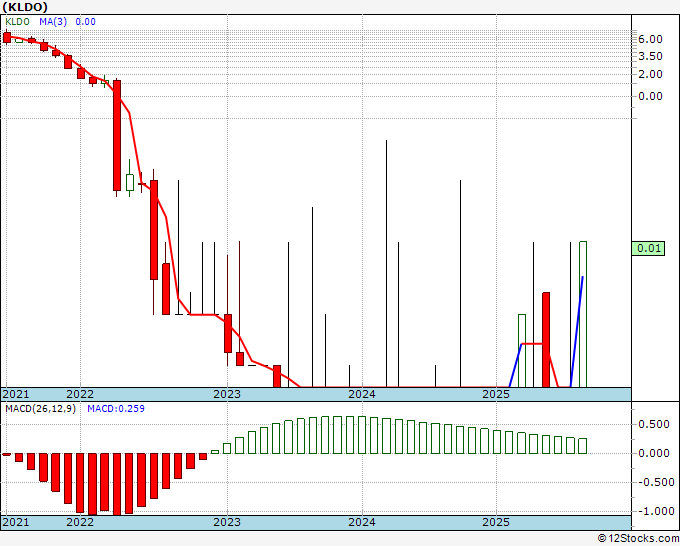
Task: Click the MACD:0.259 value label
Action: [x=116, y=409]
